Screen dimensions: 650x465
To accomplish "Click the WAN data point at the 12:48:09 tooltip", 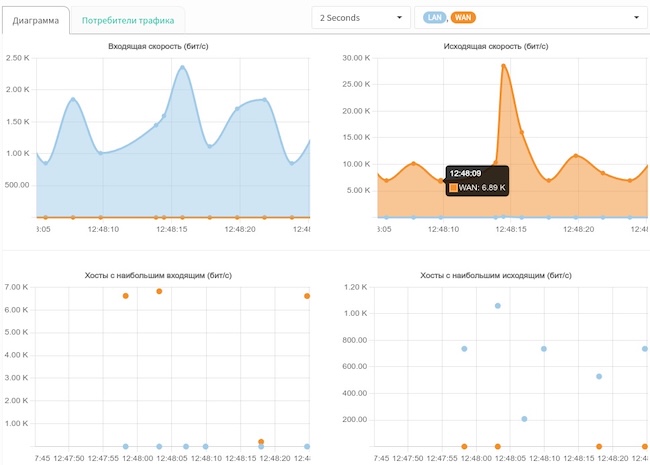I will click(x=441, y=181).
